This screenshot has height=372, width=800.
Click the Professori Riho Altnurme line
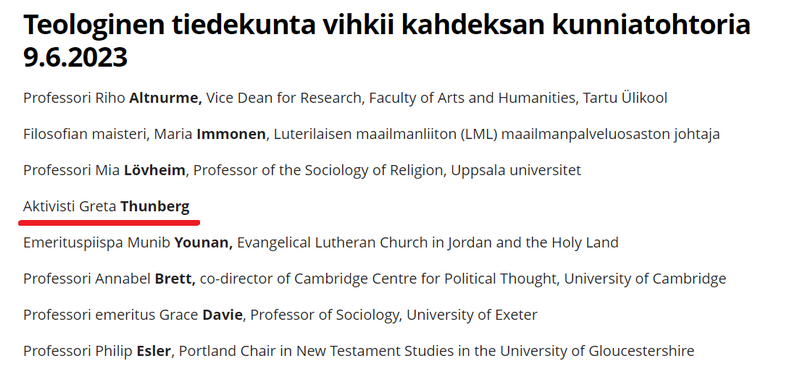[x=345, y=97]
